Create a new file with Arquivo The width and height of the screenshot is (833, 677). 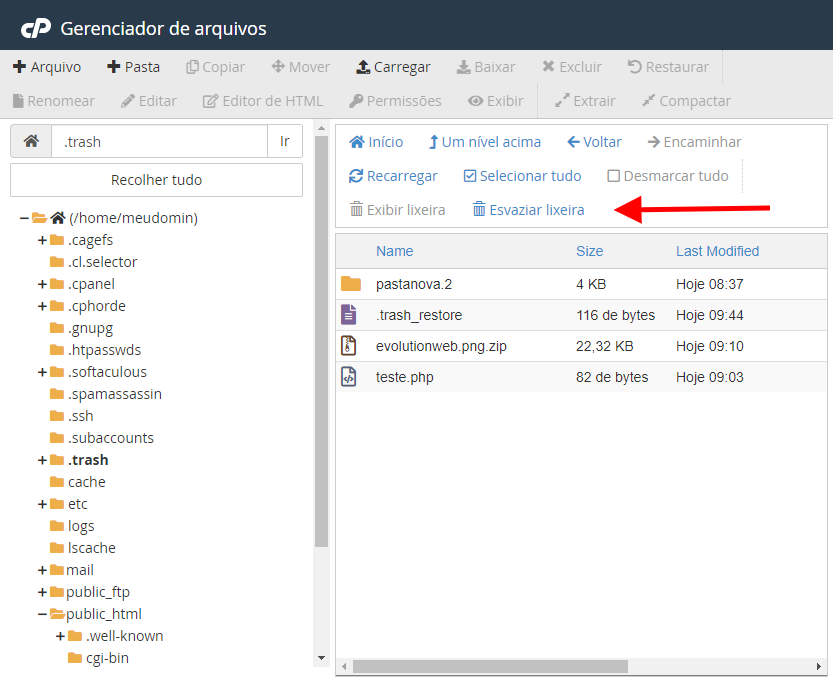[x=47, y=67]
